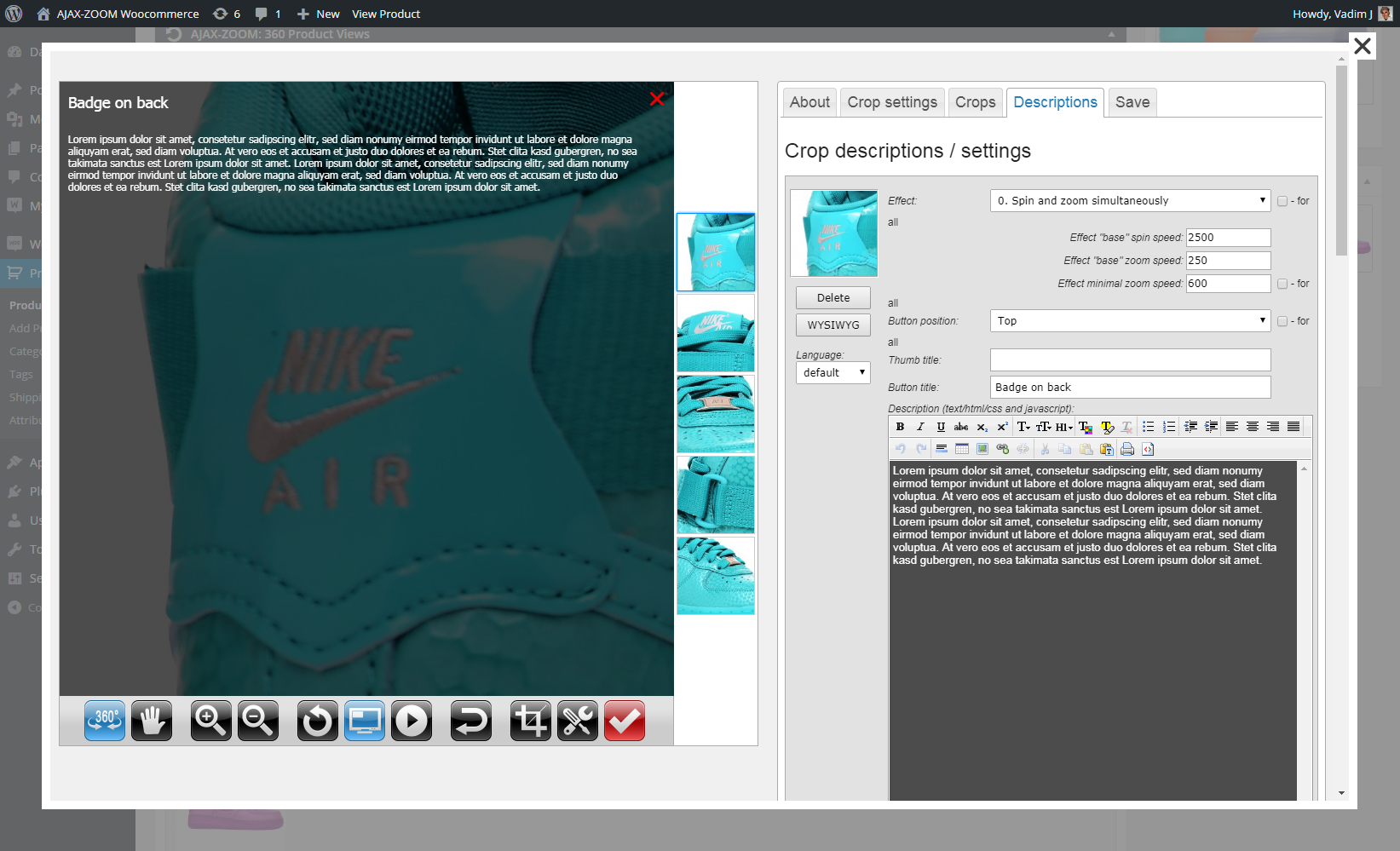View HTML source code icon

1148,449
